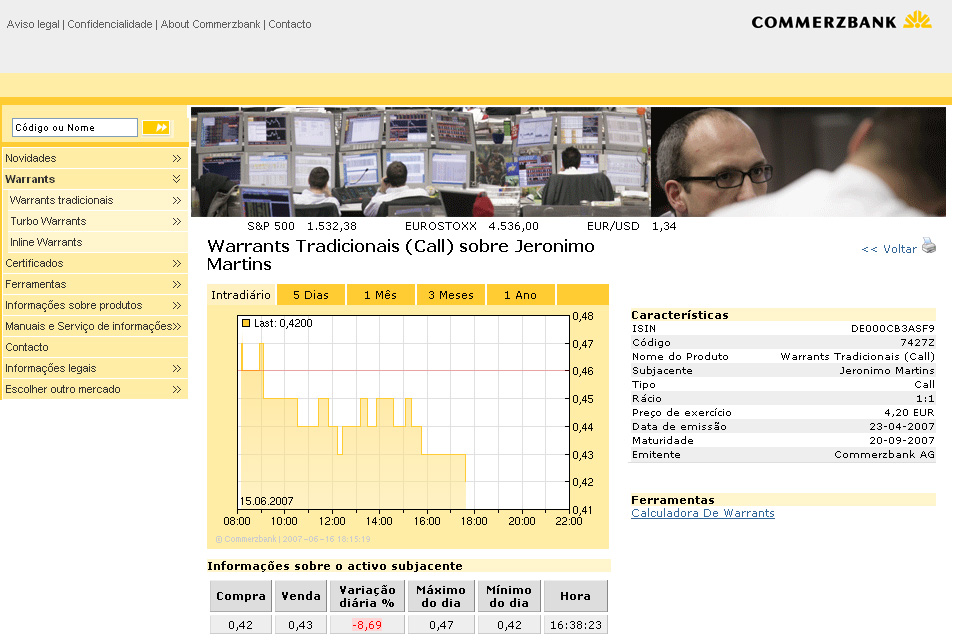953x644 pixels.
Task: Switch to the 1 Mês chart tab
Action: tap(380, 295)
